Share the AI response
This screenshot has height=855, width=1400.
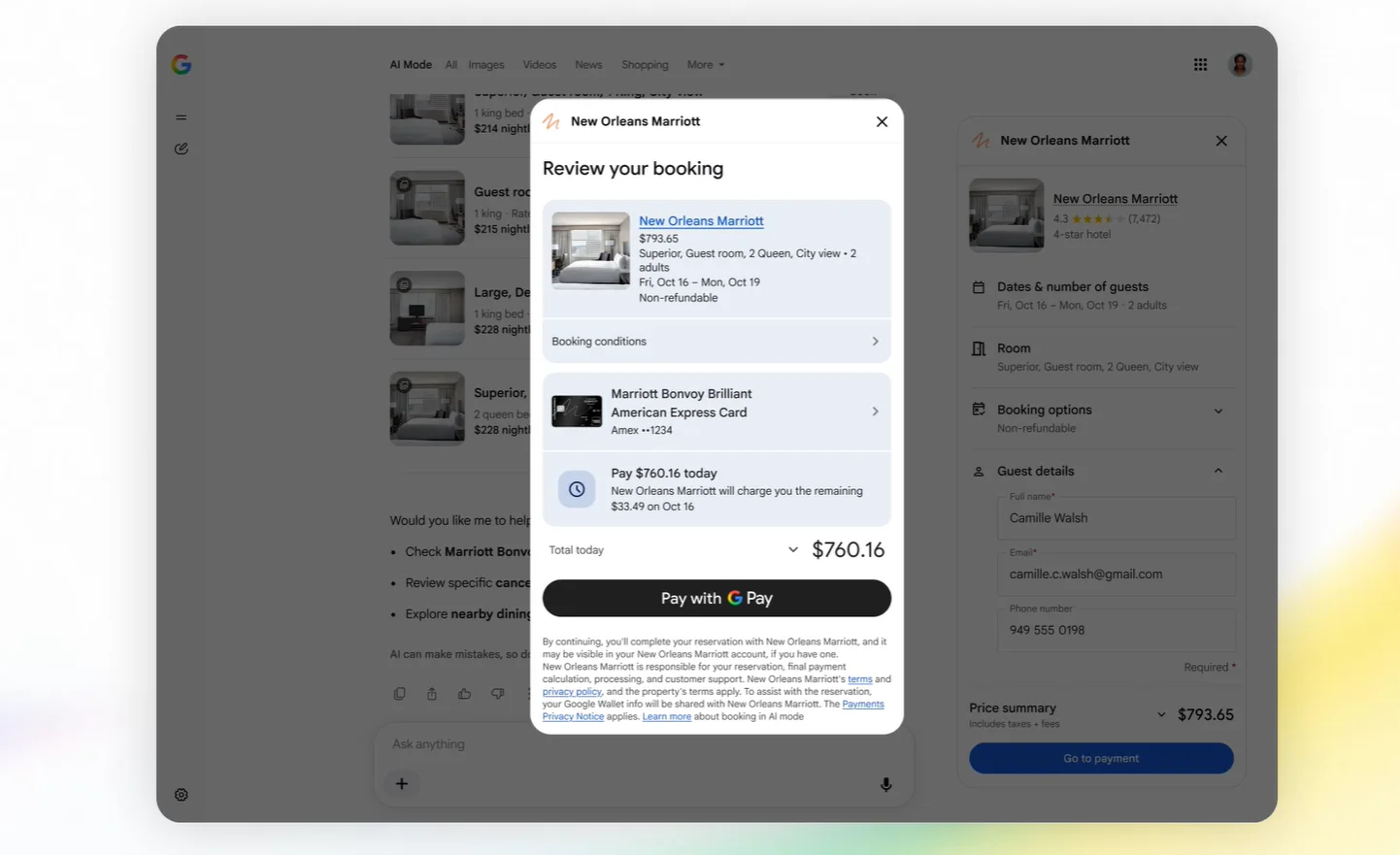(432, 694)
